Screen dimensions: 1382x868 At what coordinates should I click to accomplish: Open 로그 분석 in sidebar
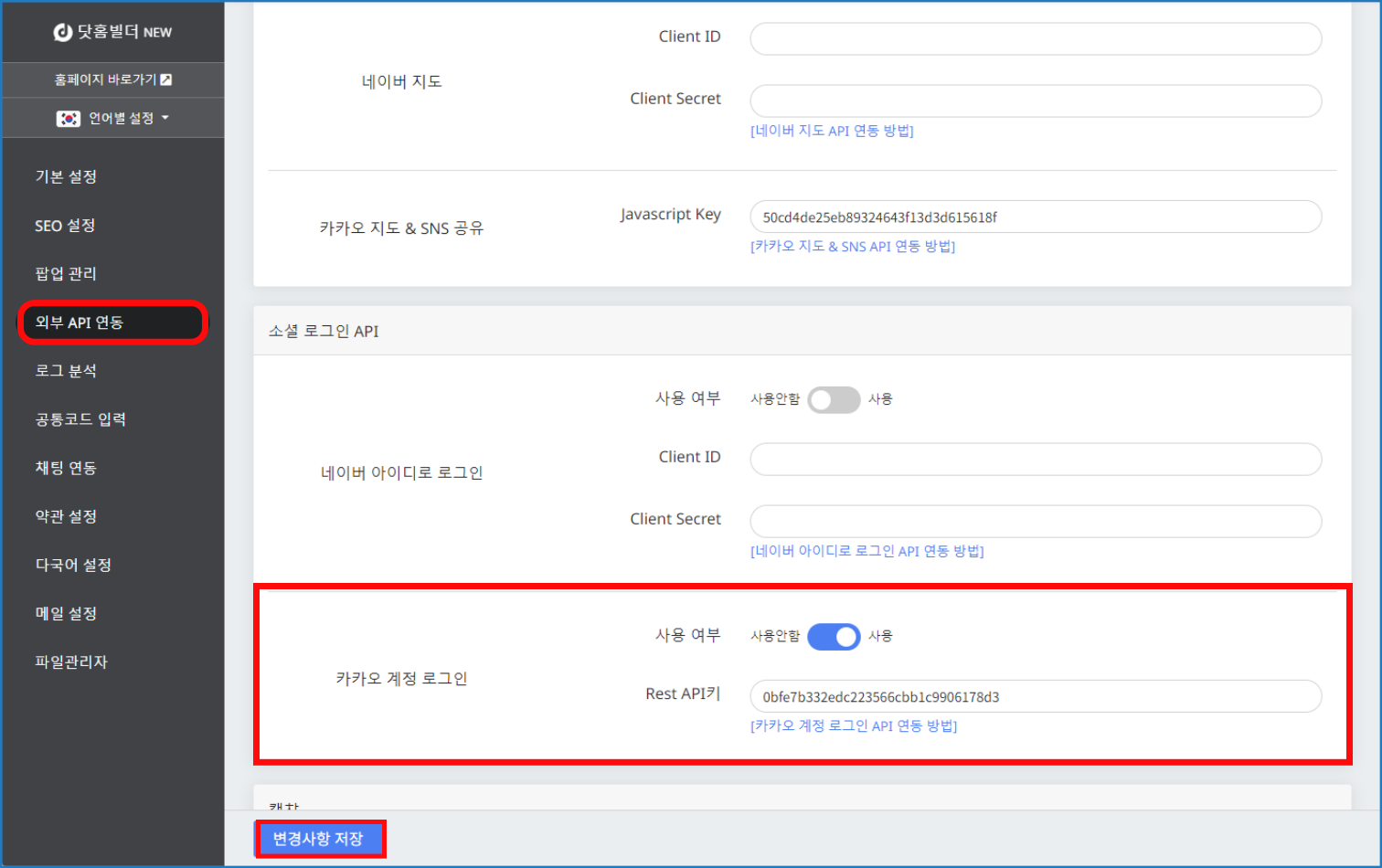(66, 371)
